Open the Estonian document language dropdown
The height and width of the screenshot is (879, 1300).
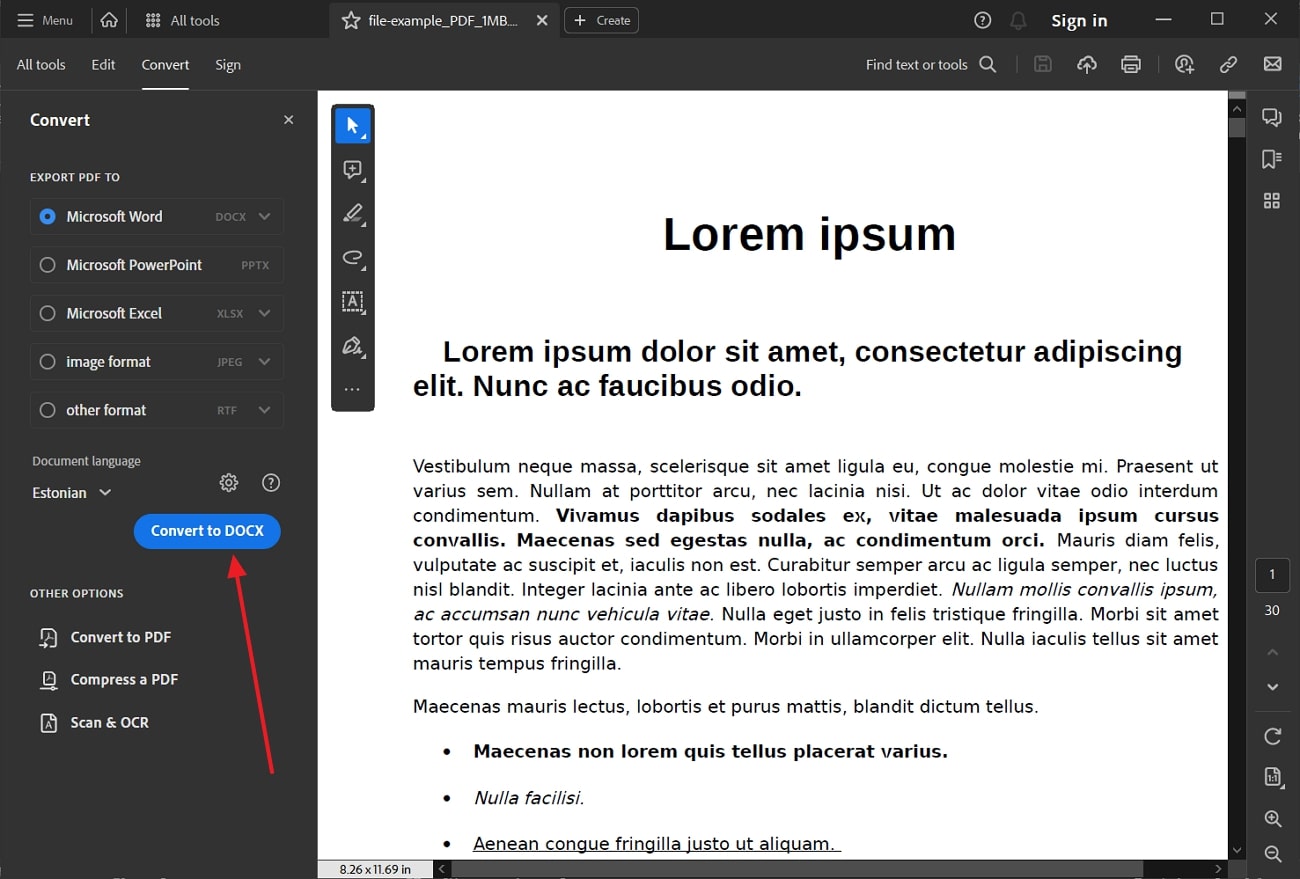point(70,492)
